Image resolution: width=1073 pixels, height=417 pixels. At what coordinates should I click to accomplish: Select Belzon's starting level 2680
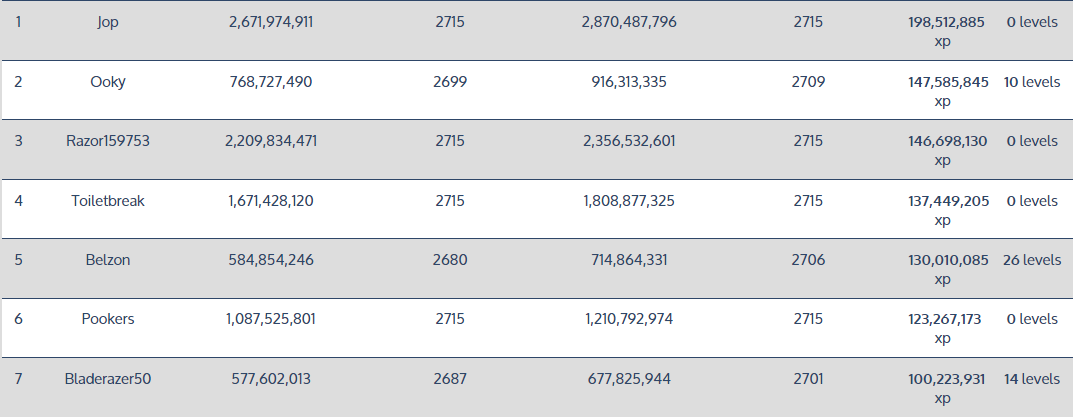(x=450, y=260)
